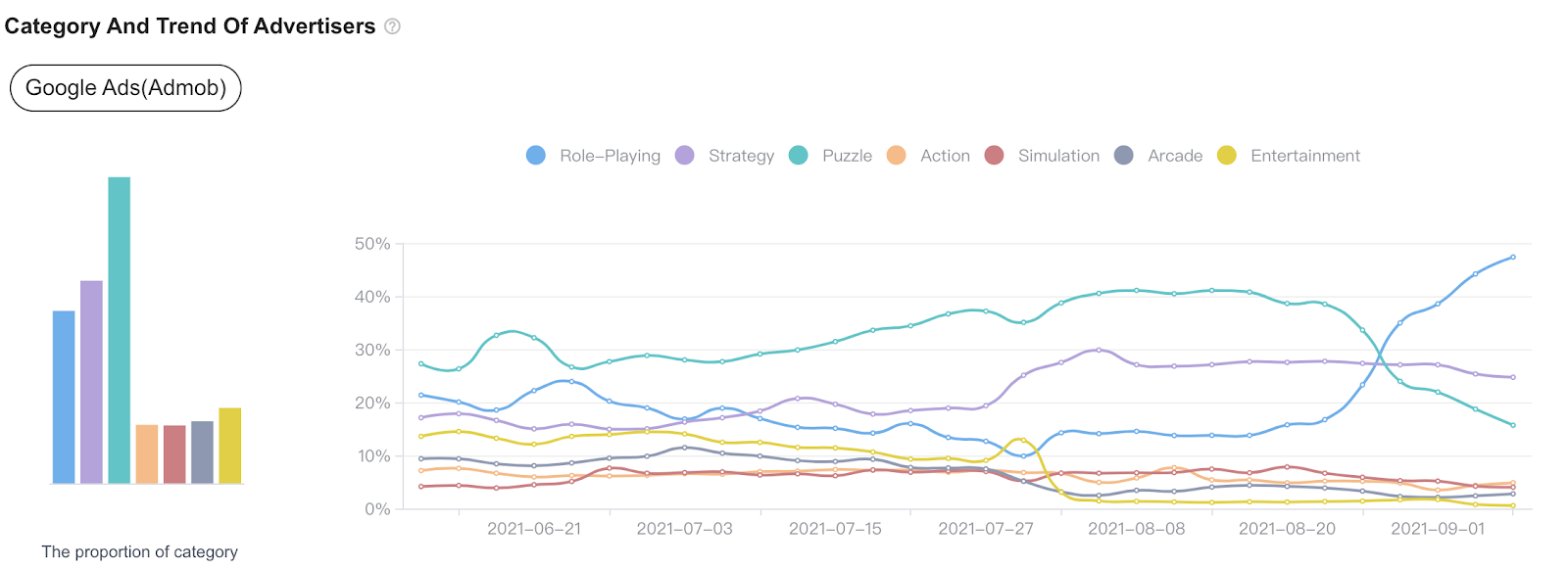1568x570 pixels.
Task: Click the last Puzzle line data point
Action: [1513, 425]
